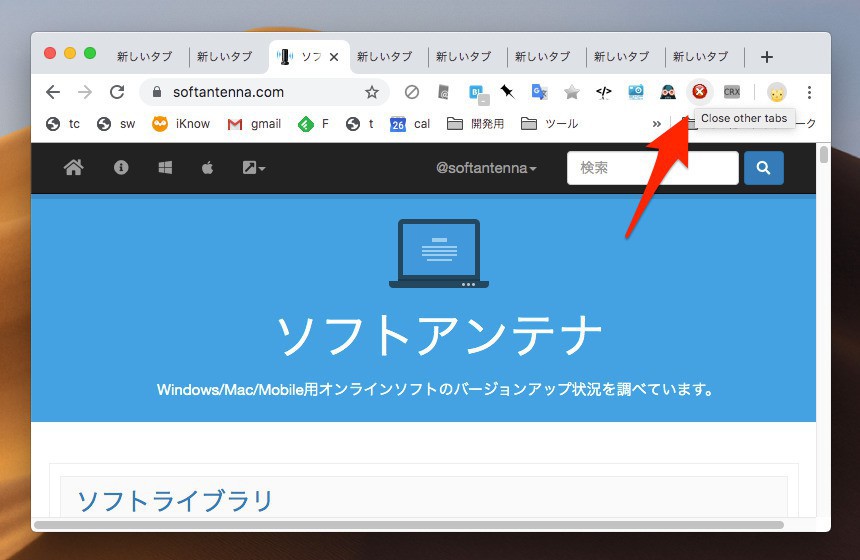Expand the 開発用 bookmarks folder
860x560 pixels.
click(x=475, y=124)
